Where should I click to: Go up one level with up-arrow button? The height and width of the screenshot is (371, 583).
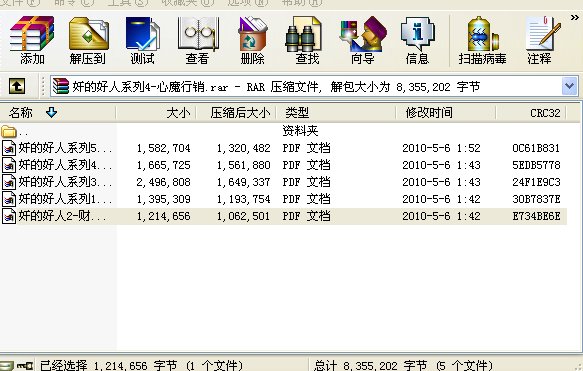pyautogui.click(x=17, y=86)
